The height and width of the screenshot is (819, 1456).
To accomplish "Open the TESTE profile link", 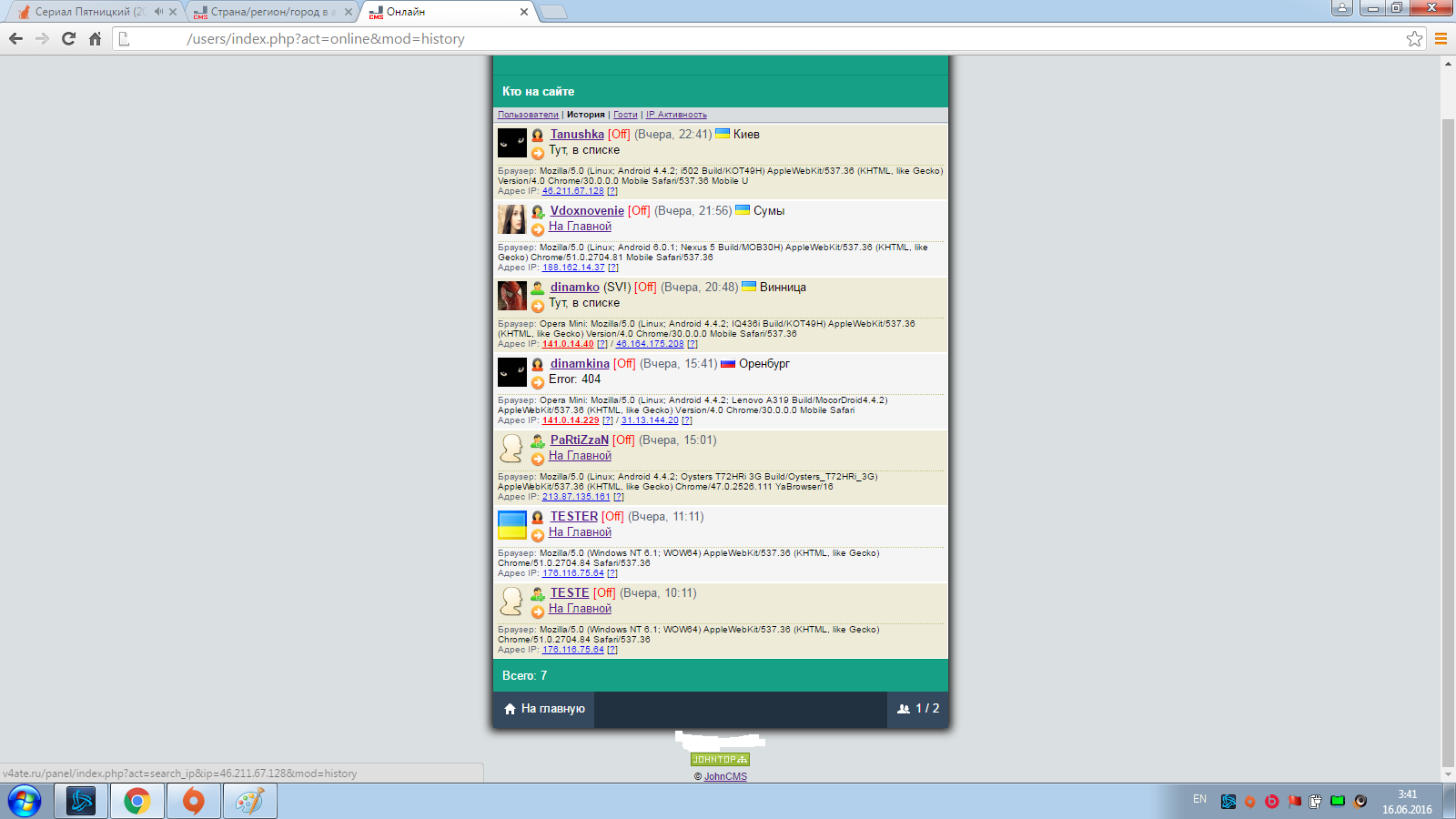I will pyautogui.click(x=570, y=592).
